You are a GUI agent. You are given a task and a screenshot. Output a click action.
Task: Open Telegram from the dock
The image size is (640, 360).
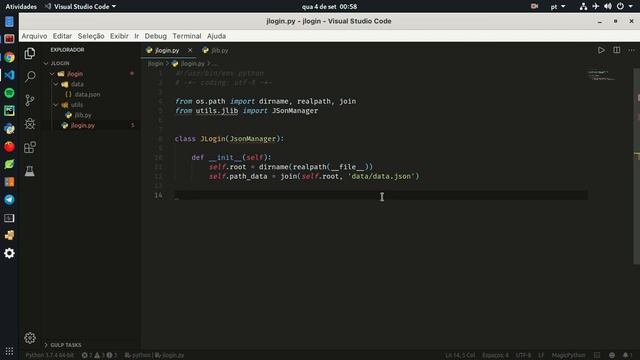point(9,200)
